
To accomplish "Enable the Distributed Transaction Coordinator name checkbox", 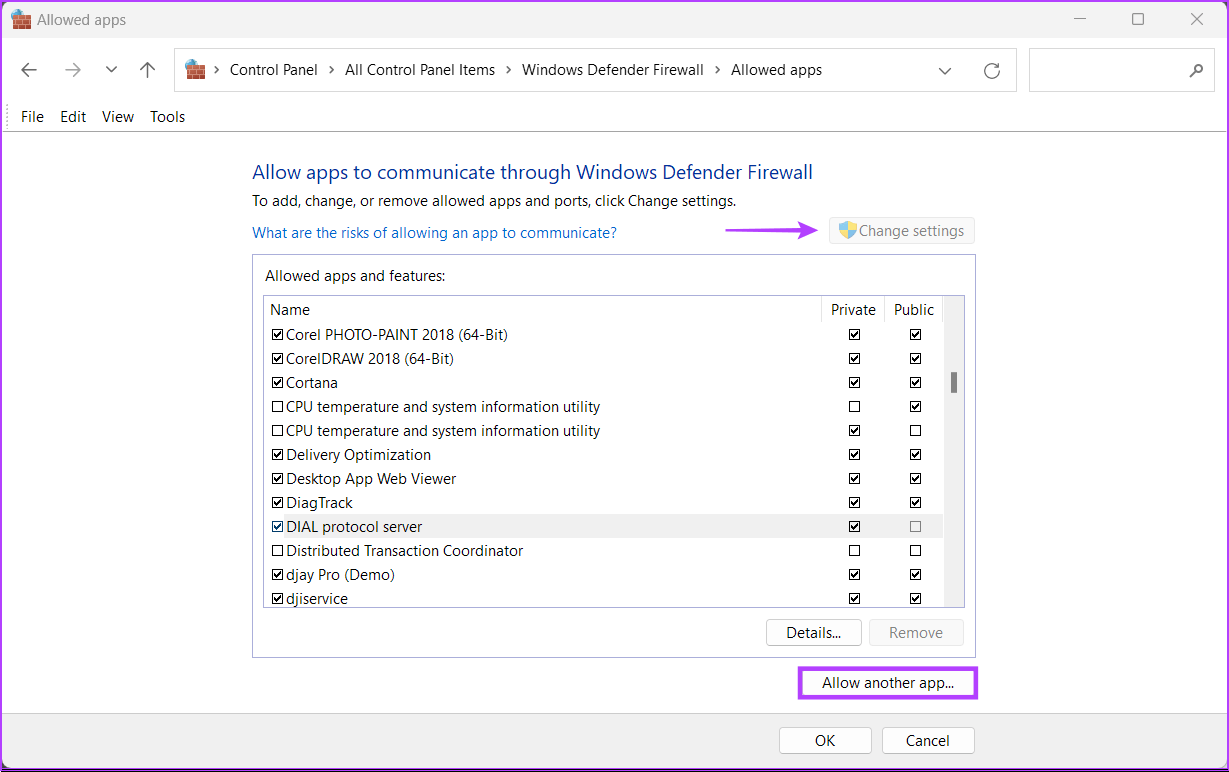I will (278, 551).
